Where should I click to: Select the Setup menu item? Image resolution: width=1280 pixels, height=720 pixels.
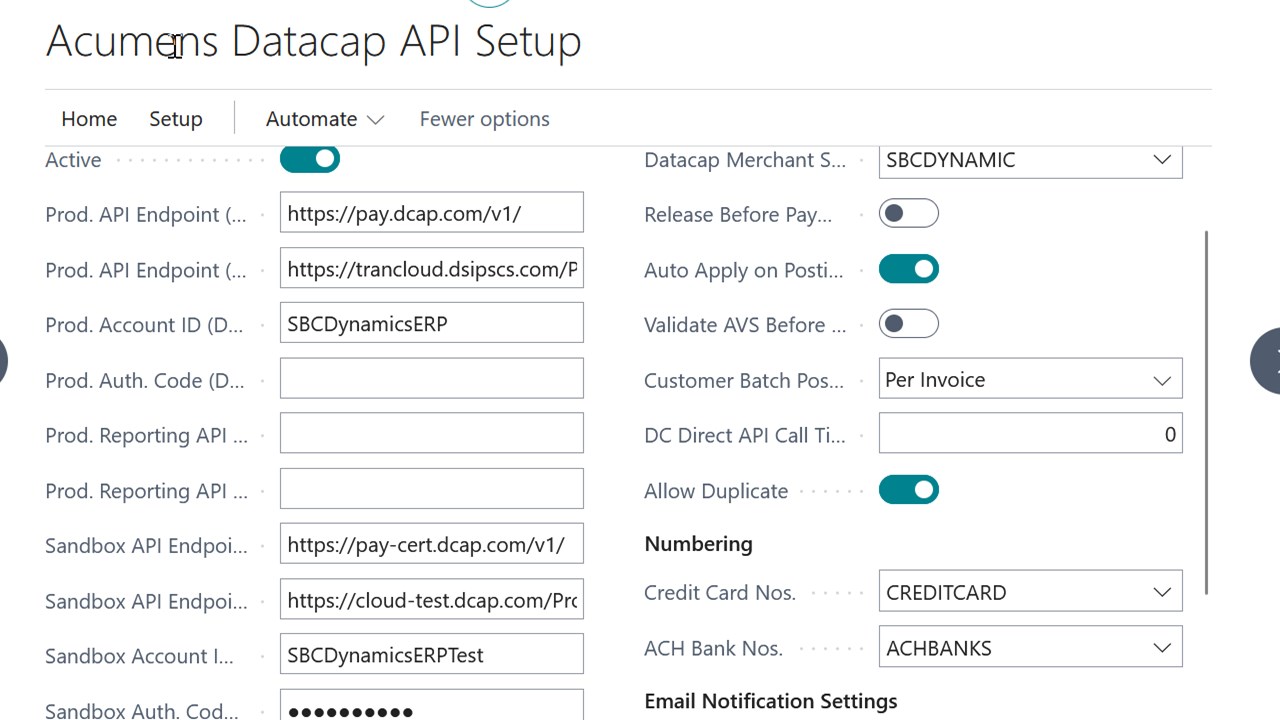(175, 119)
